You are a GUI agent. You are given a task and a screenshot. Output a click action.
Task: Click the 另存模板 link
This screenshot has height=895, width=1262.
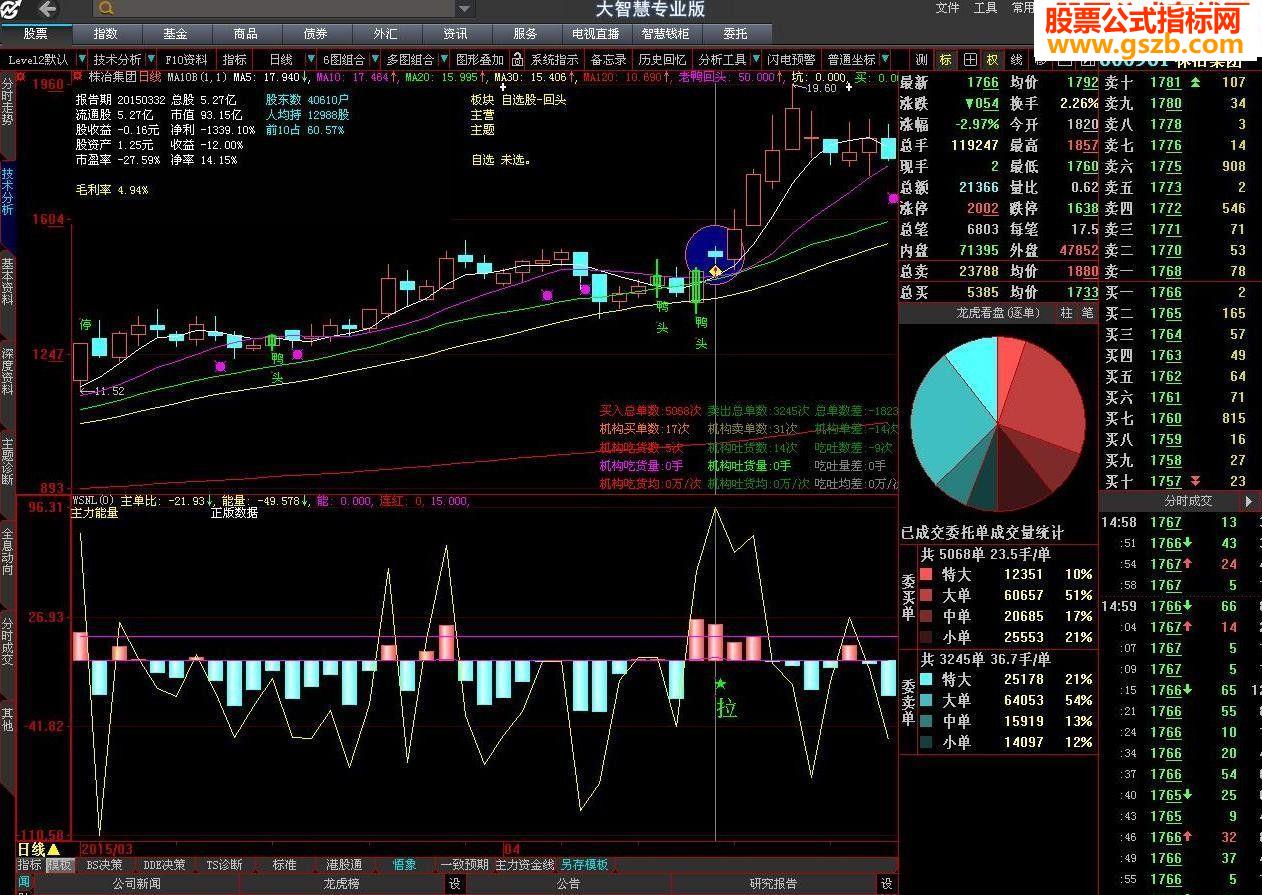click(584, 865)
